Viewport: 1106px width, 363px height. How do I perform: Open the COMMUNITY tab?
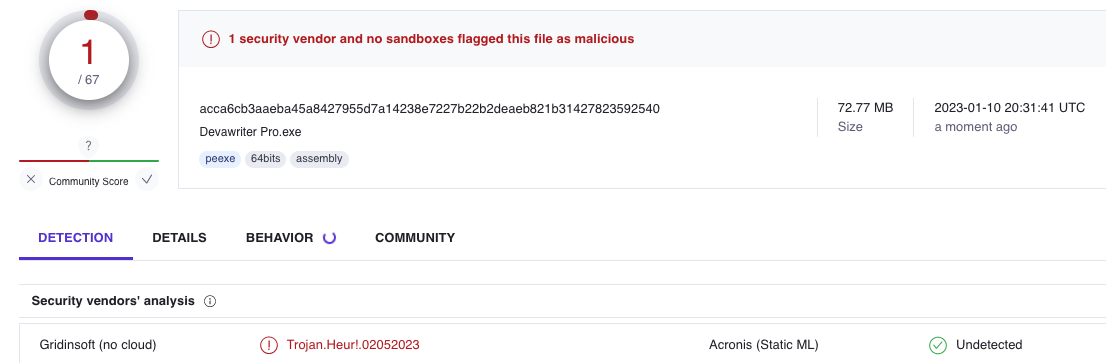coord(415,238)
